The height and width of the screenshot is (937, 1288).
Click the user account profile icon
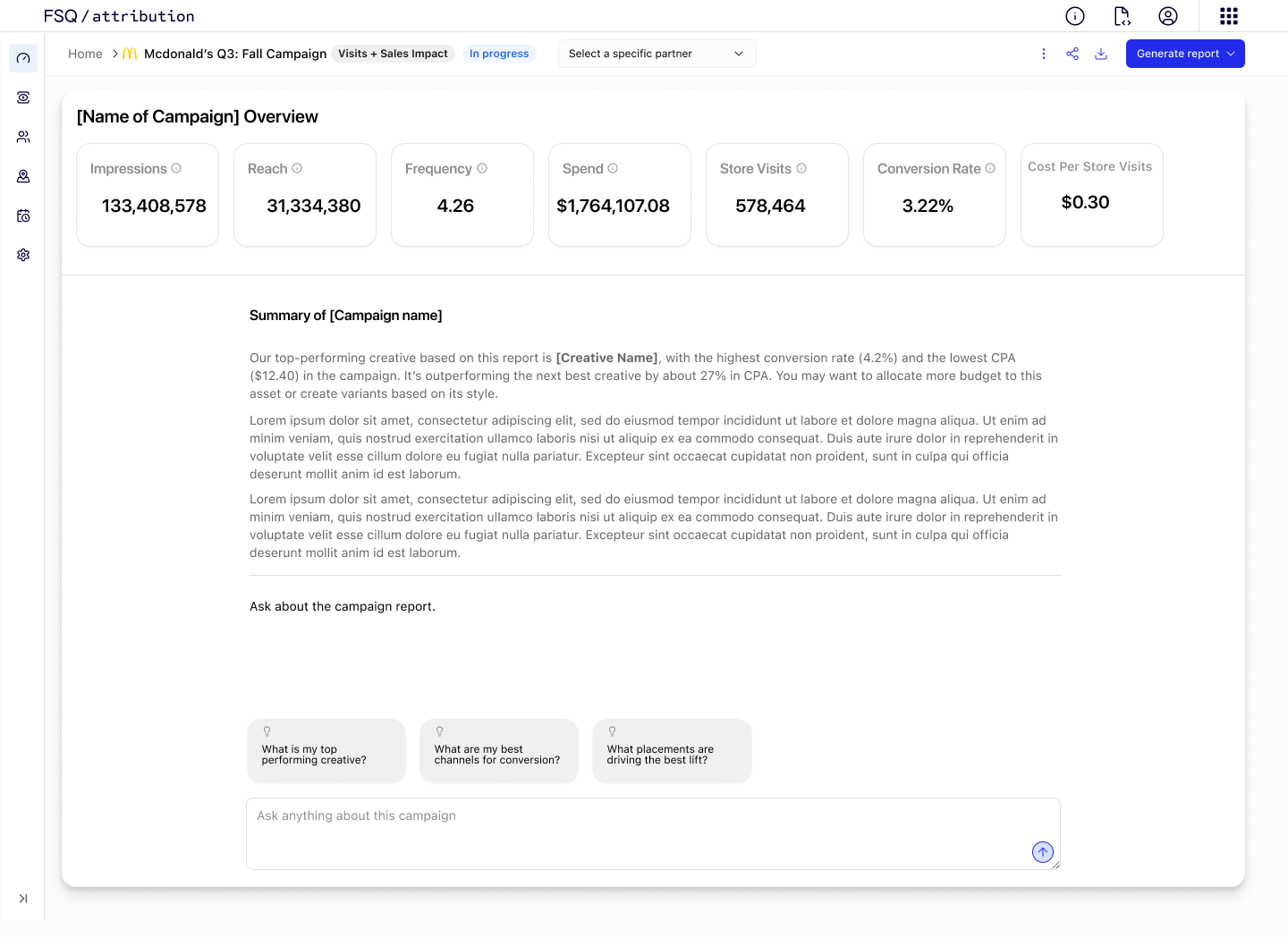(x=1168, y=16)
